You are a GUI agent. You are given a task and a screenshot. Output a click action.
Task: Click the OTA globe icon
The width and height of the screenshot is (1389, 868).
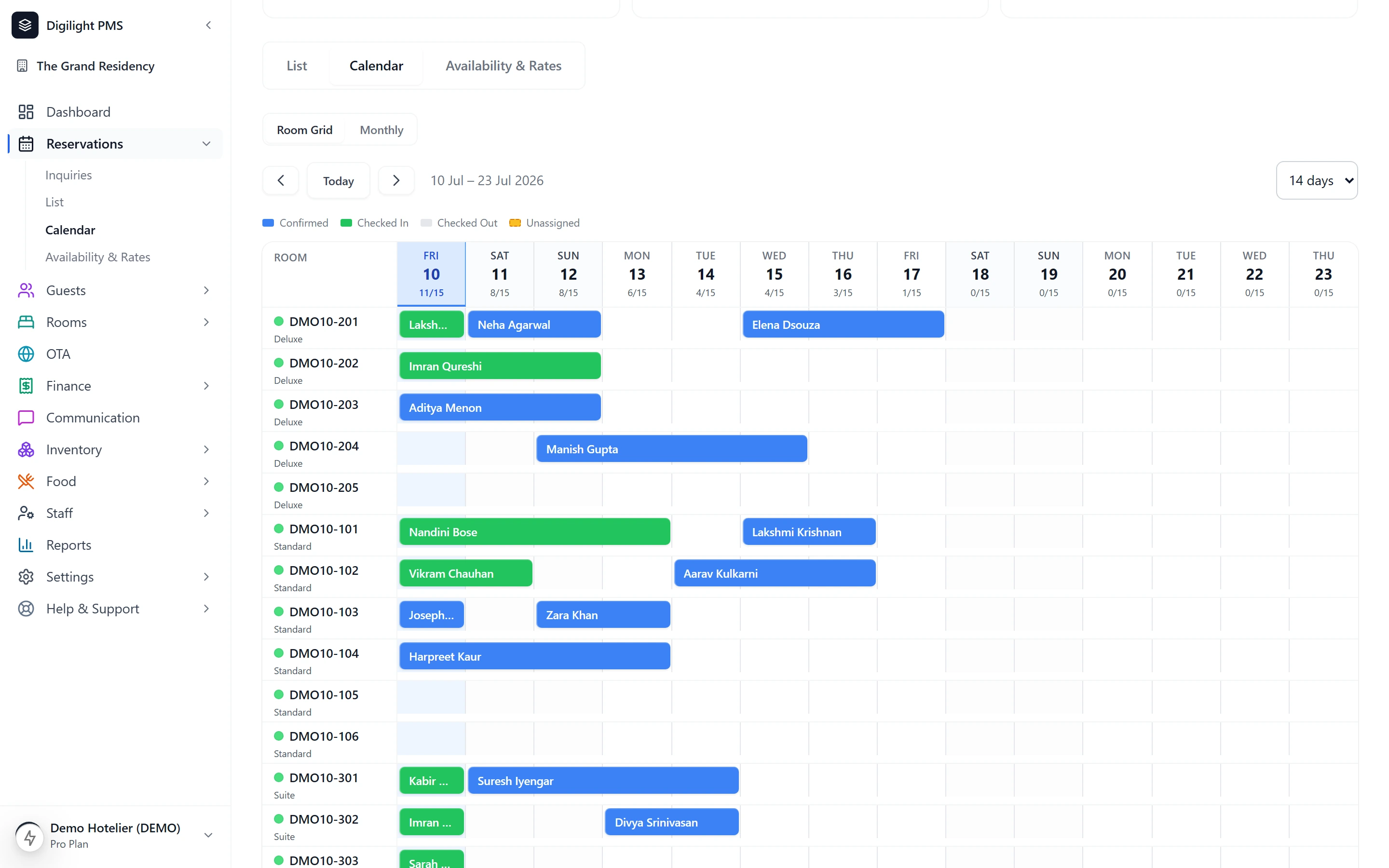(26, 354)
